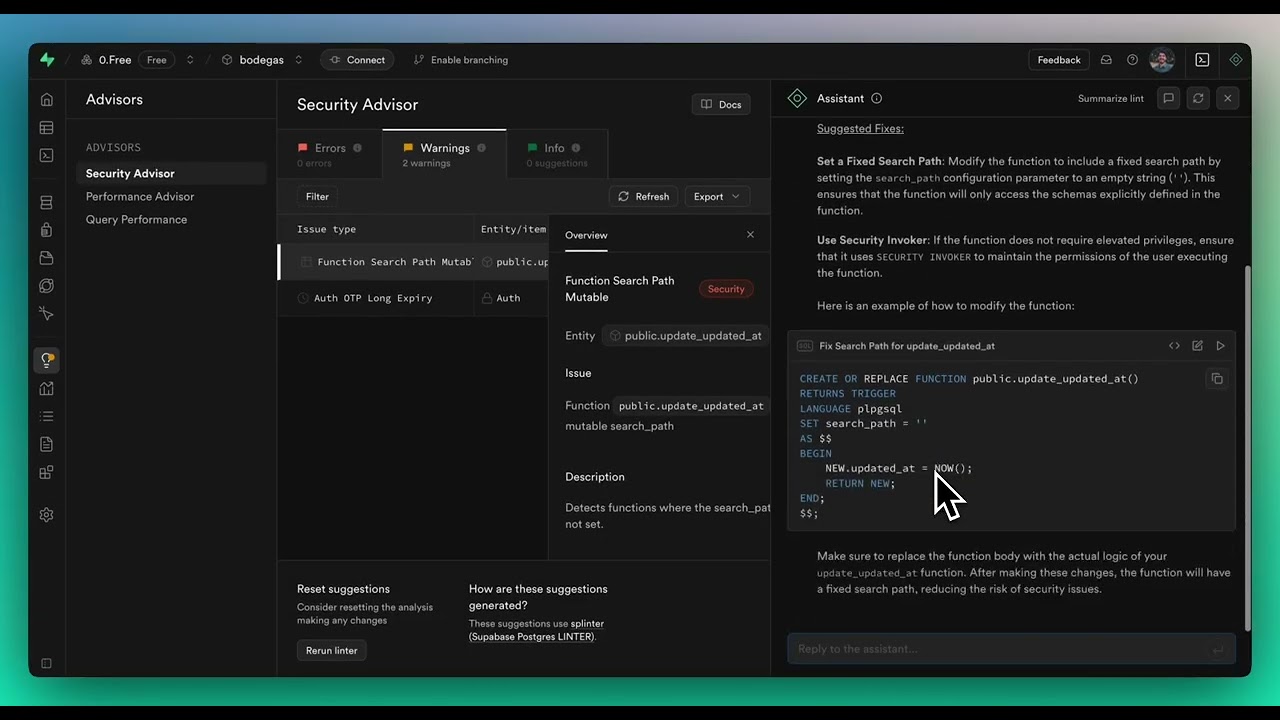Click the Assistant new chat refresh icon
This screenshot has height=720, width=1280.
pyautogui.click(x=1198, y=98)
